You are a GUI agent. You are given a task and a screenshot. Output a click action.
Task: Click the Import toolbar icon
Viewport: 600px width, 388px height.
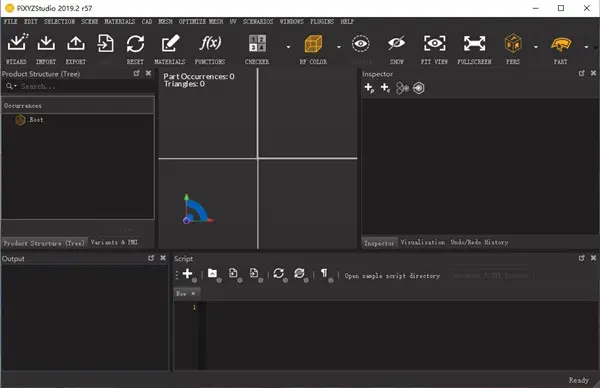pos(46,43)
